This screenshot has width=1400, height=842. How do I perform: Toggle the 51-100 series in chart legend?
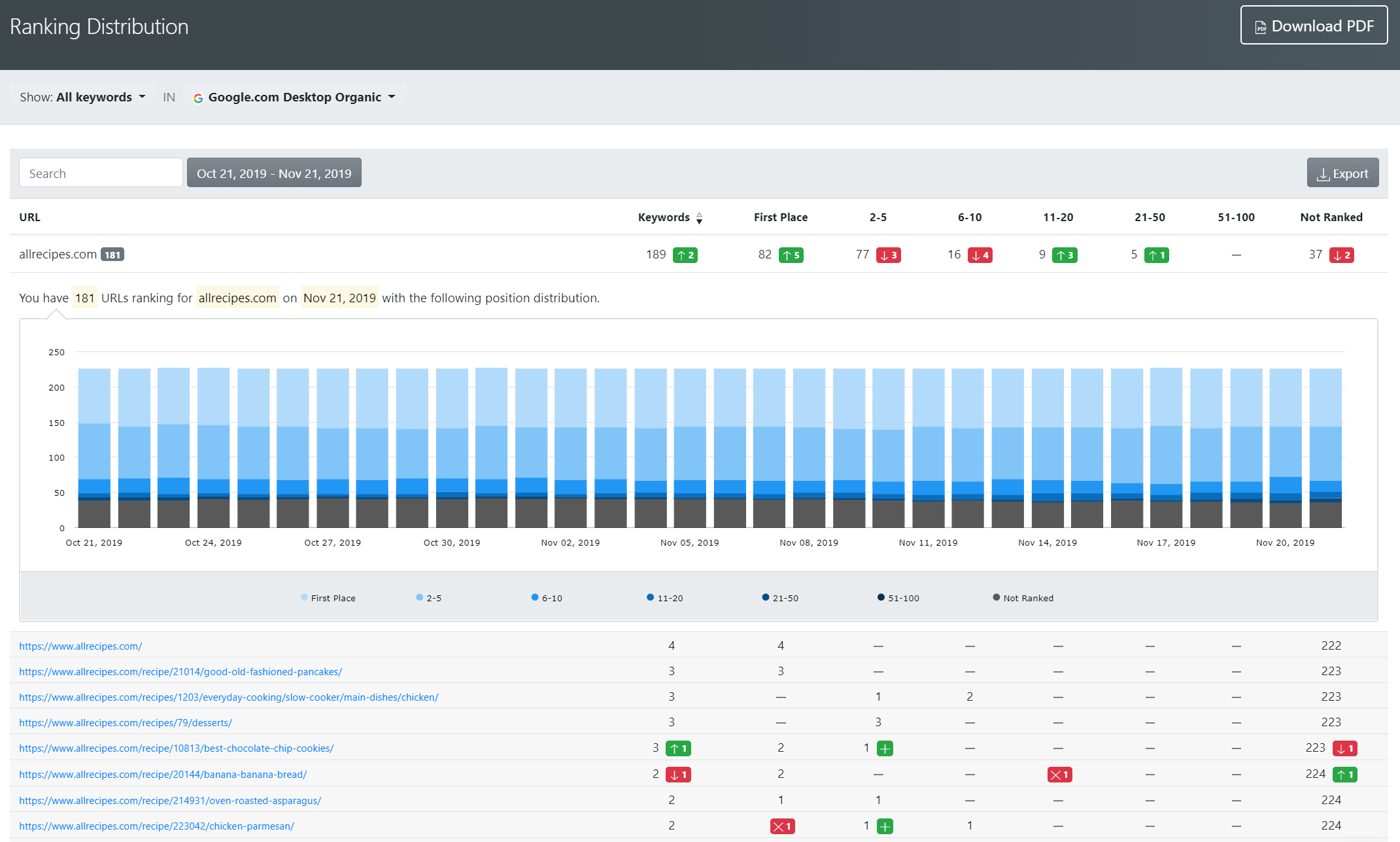click(x=898, y=598)
